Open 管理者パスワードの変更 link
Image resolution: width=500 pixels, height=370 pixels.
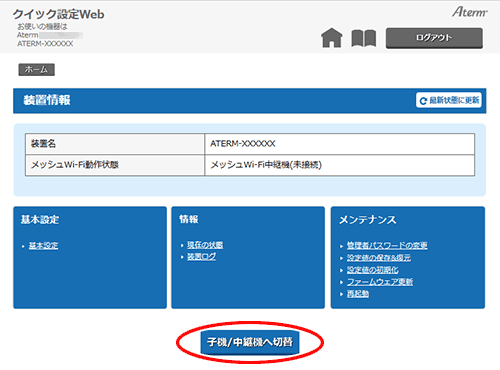(387, 245)
